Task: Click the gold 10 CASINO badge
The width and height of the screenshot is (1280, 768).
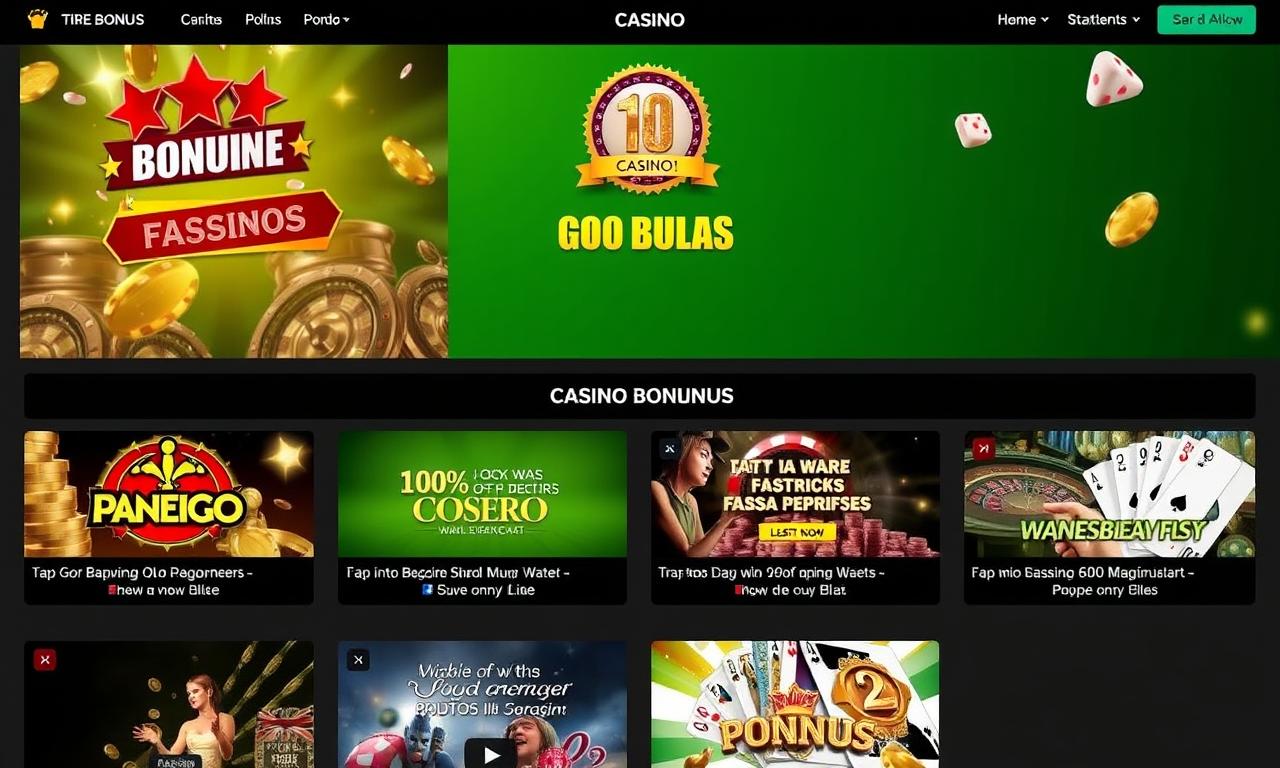Action: [648, 128]
